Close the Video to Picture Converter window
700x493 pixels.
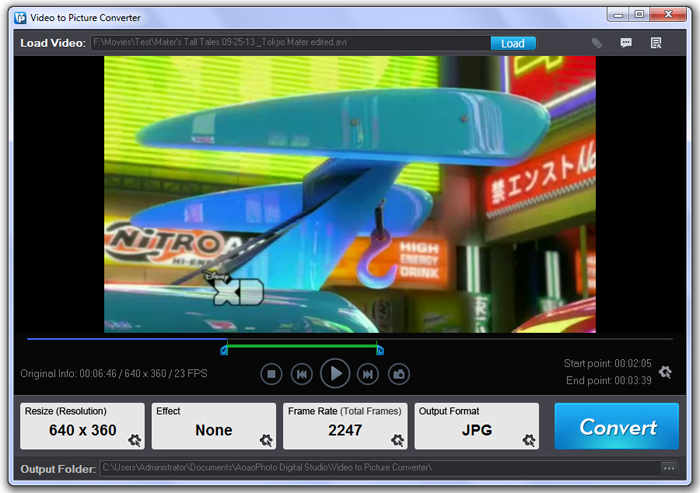click(x=668, y=14)
